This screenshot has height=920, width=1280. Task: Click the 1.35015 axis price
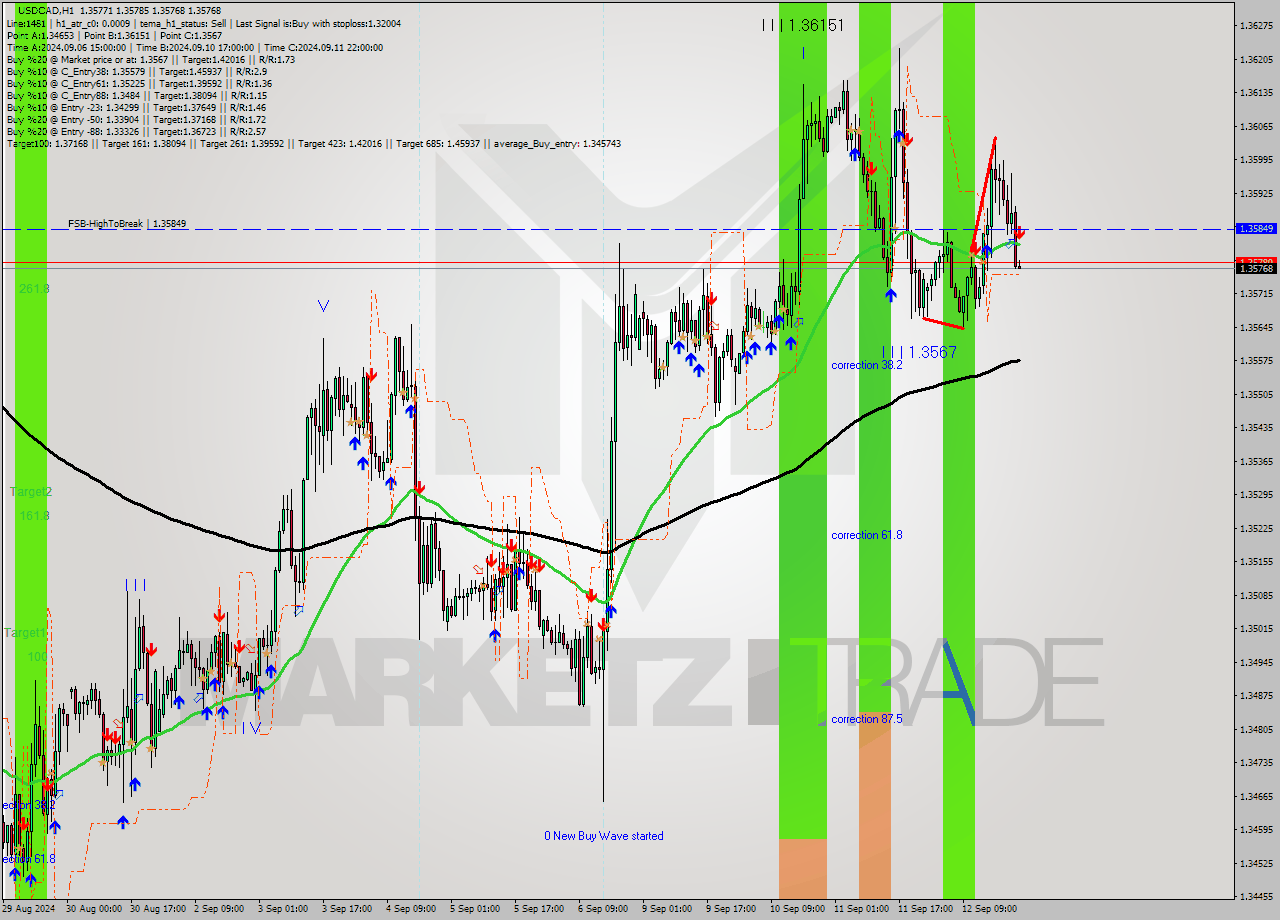[1255, 628]
